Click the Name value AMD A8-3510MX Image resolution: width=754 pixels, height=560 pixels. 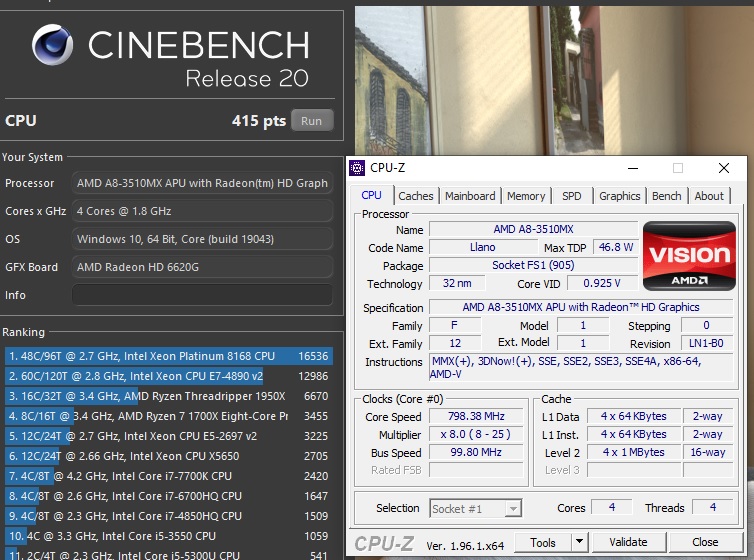click(533, 229)
